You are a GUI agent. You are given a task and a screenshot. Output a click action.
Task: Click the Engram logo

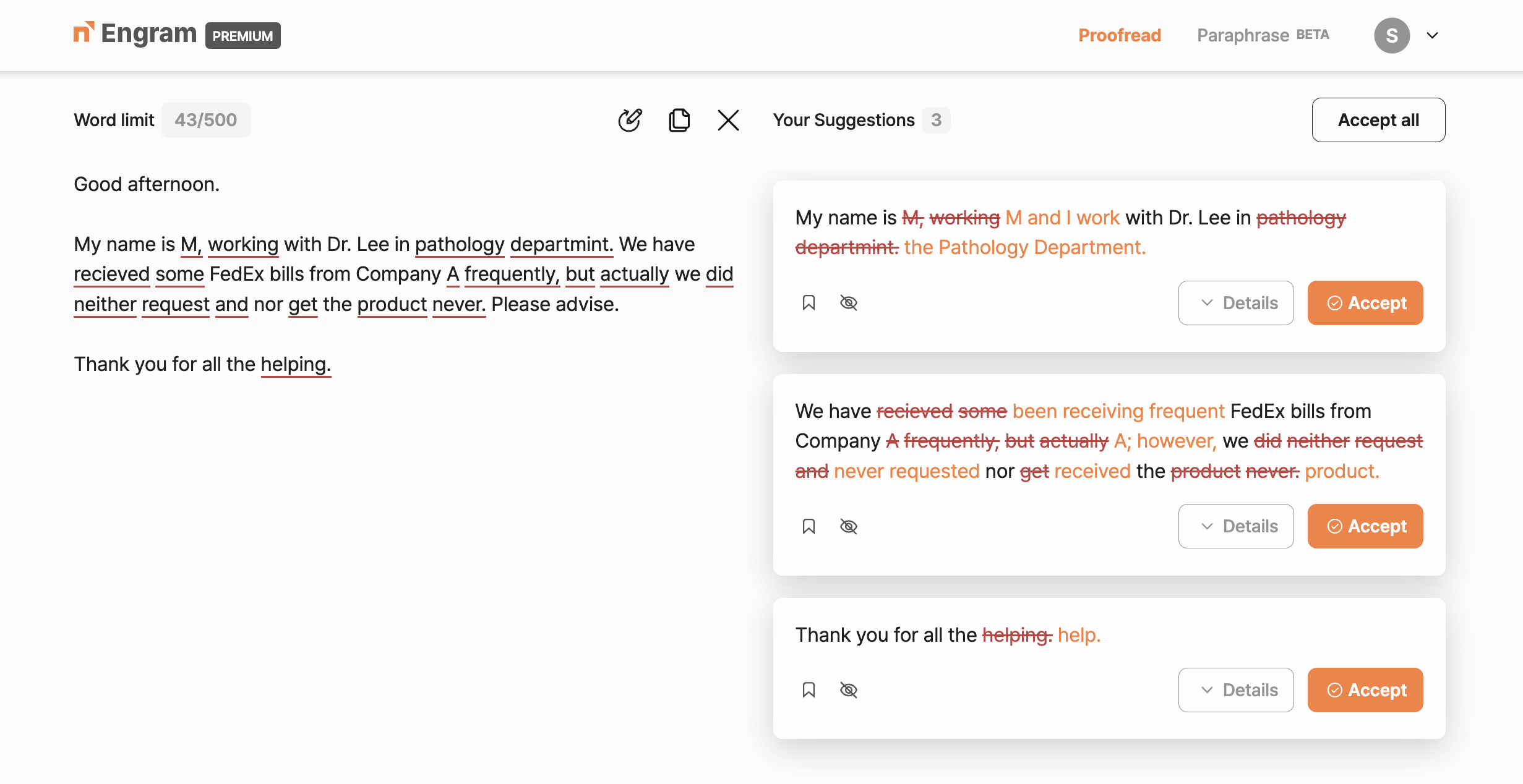pos(135,35)
